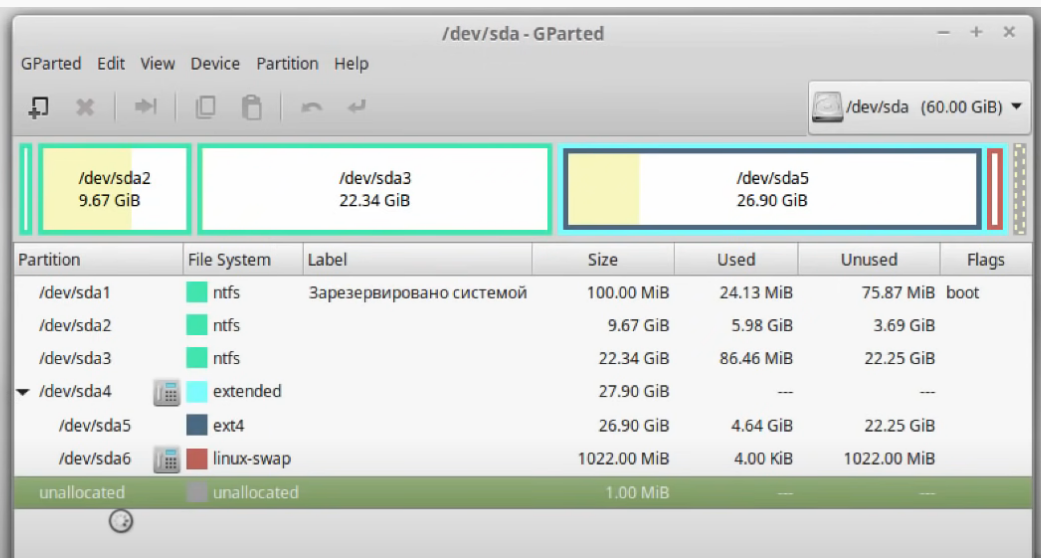Viewport: 1041px width, 558px height.
Task: Open the GParted menu
Action: pyautogui.click(x=51, y=64)
